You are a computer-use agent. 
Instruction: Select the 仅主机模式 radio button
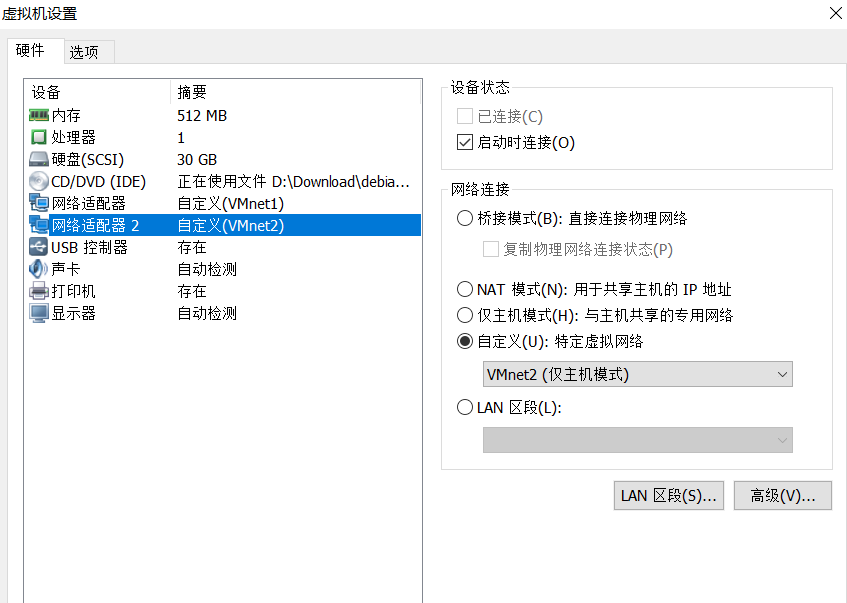tap(464, 316)
